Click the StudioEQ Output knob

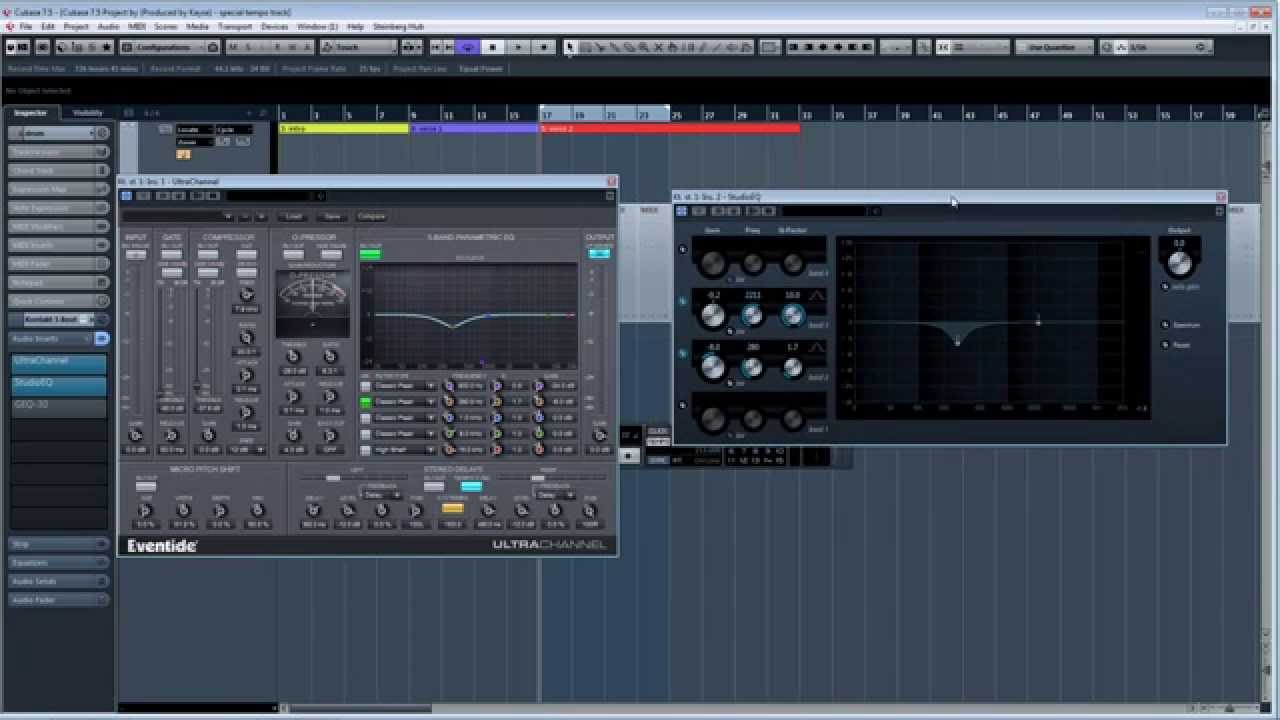pos(1180,263)
